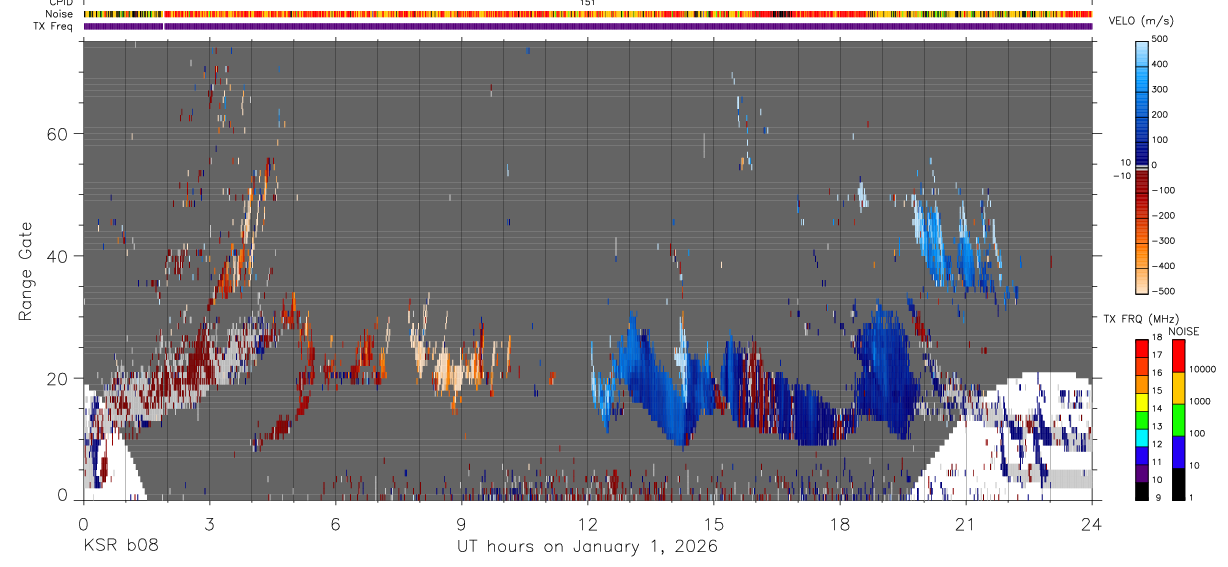Image resolution: width=1228 pixels, height=567 pixels.
Task: Click the purple 10–11 MHz swatch in TX FRQ legend
Action: [x=1142, y=472]
